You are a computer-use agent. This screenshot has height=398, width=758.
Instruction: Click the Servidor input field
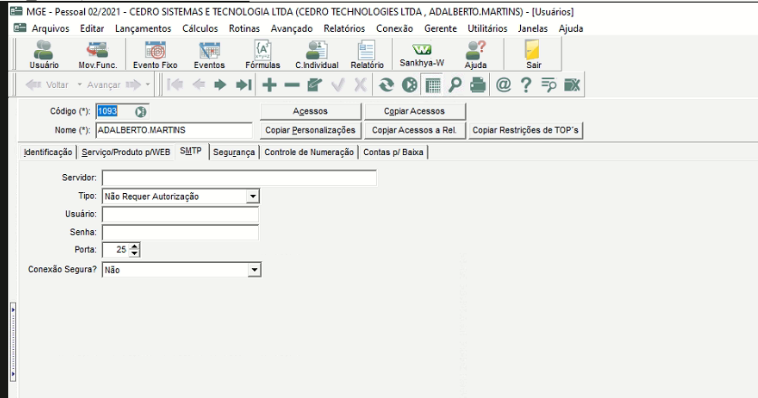coord(239,178)
